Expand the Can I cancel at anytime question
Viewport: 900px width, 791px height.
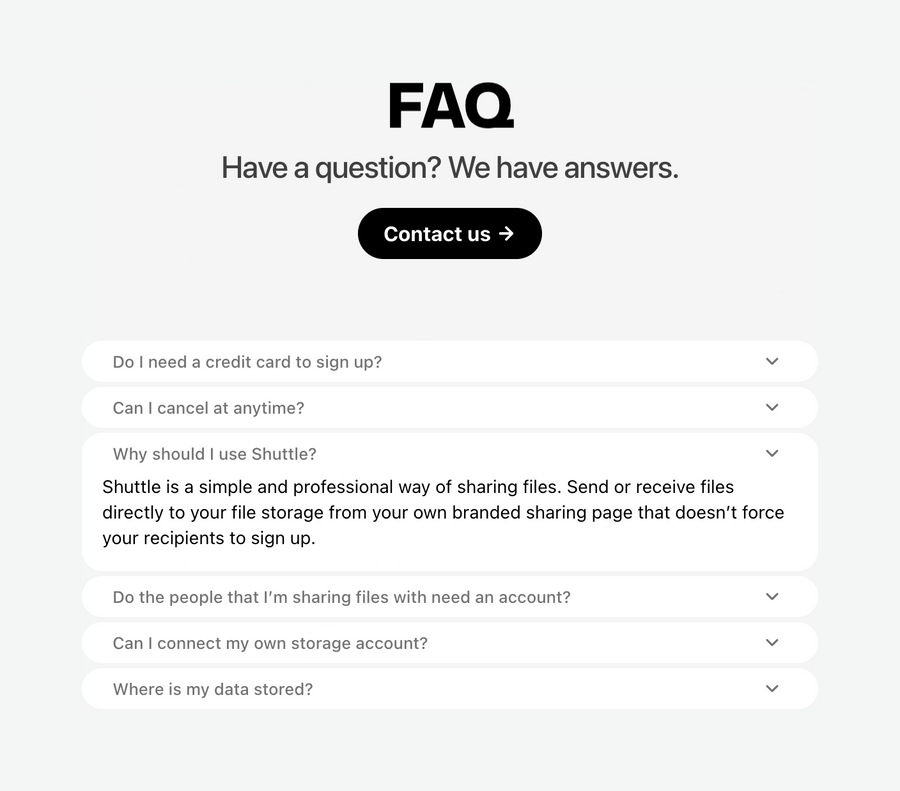click(209, 407)
